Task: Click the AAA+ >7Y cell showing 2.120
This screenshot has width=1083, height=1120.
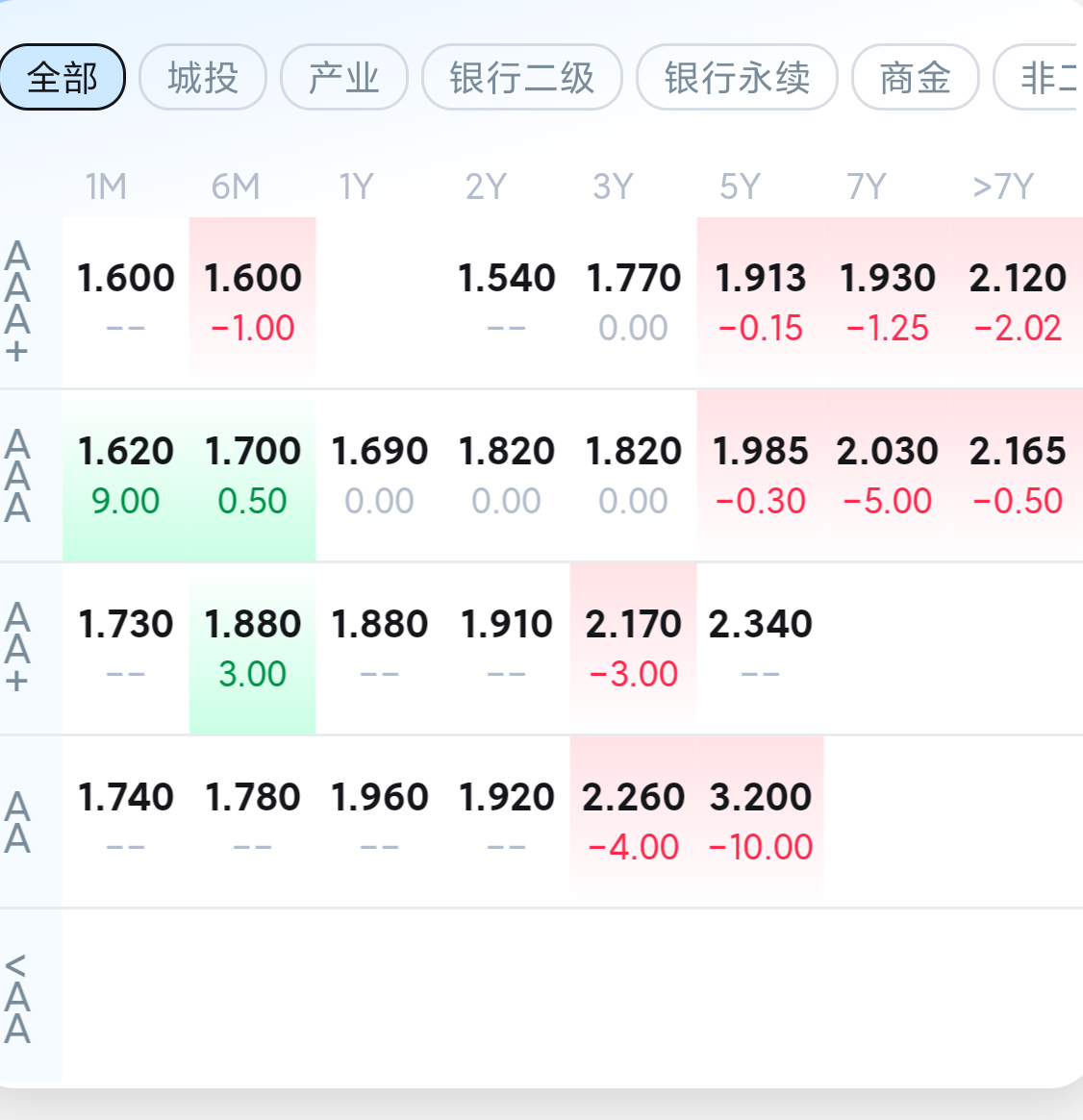Action: pos(1017,301)
